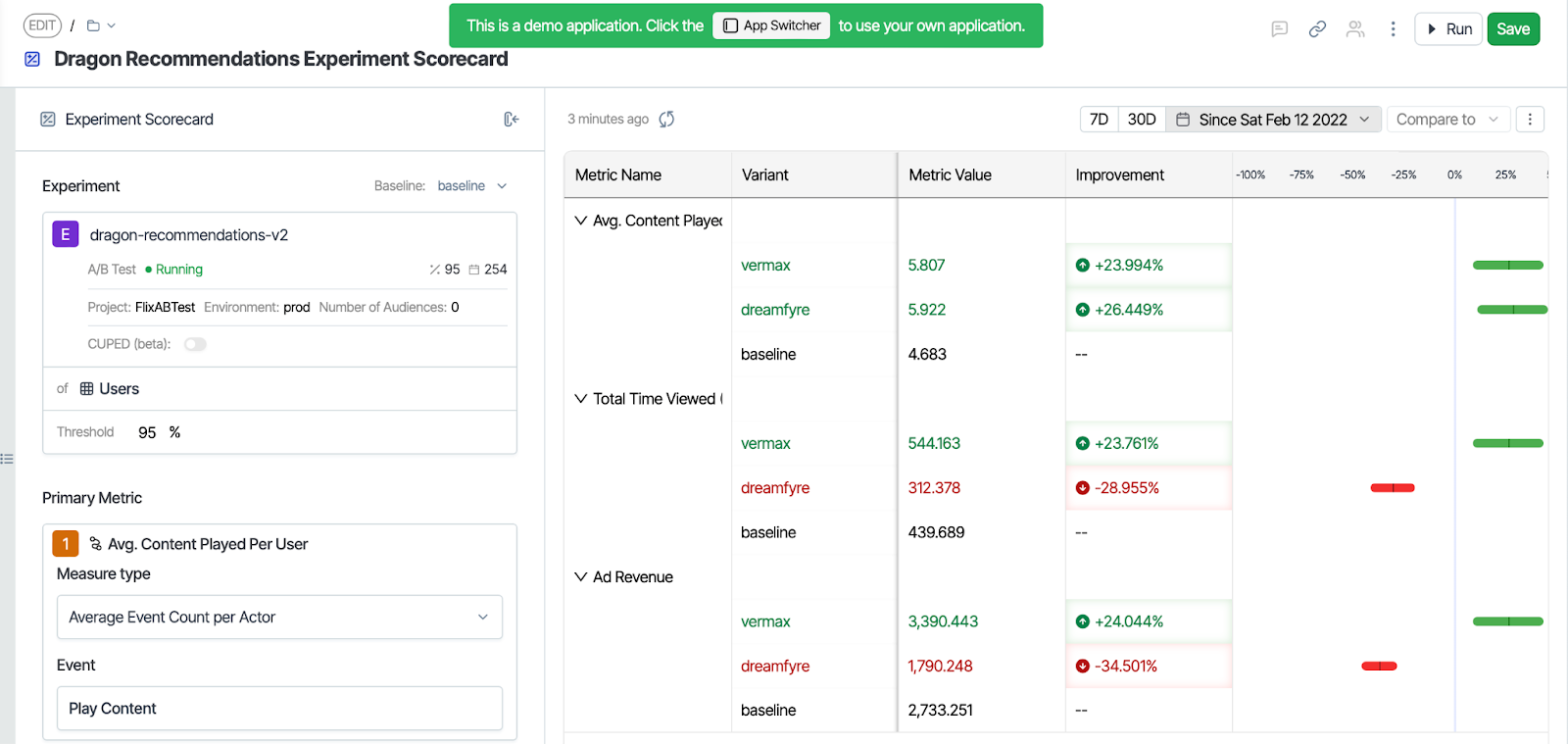Collapse the Experiment Scorecard side panel
This screenshot has width=1568, height=744.
pos(511,120)
